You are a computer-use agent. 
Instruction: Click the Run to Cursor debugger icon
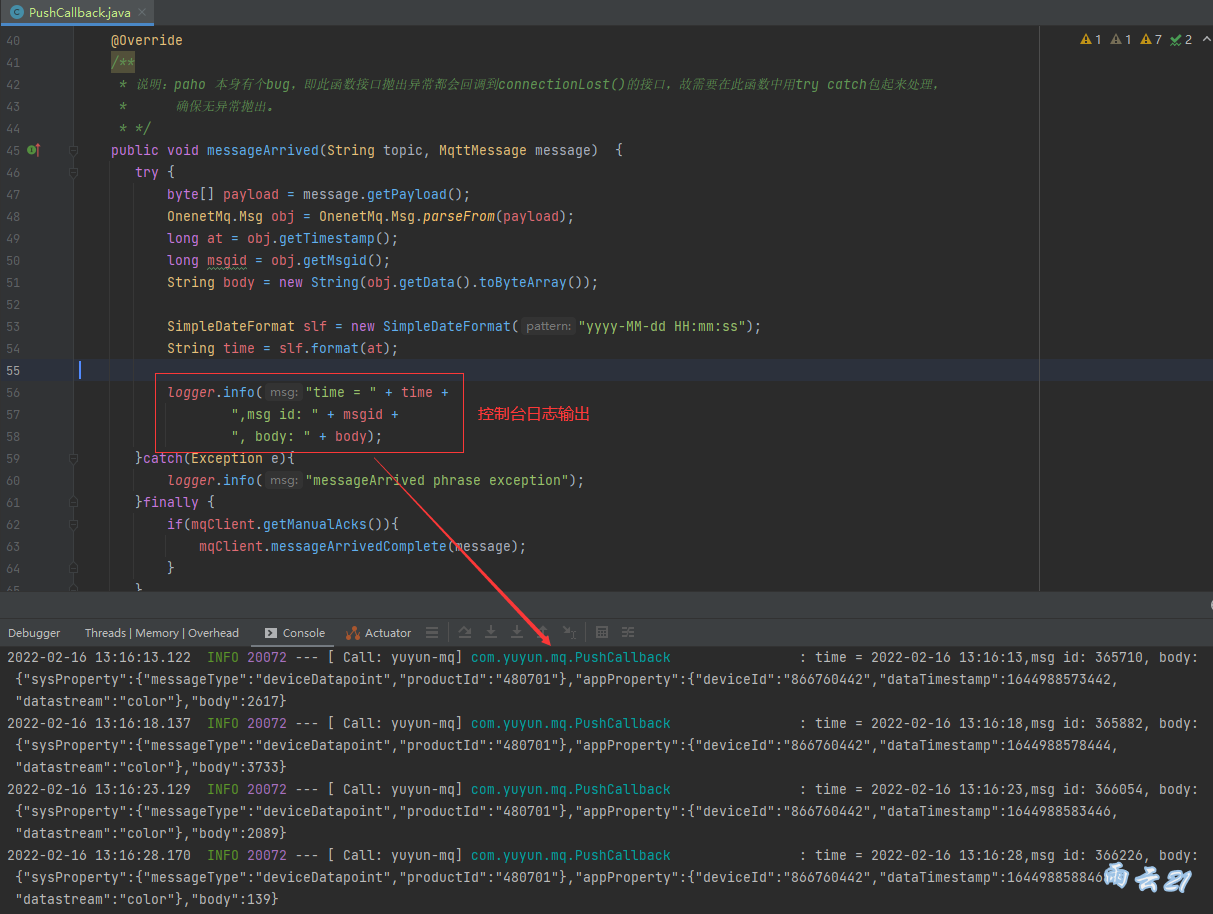tap(569, 632)
